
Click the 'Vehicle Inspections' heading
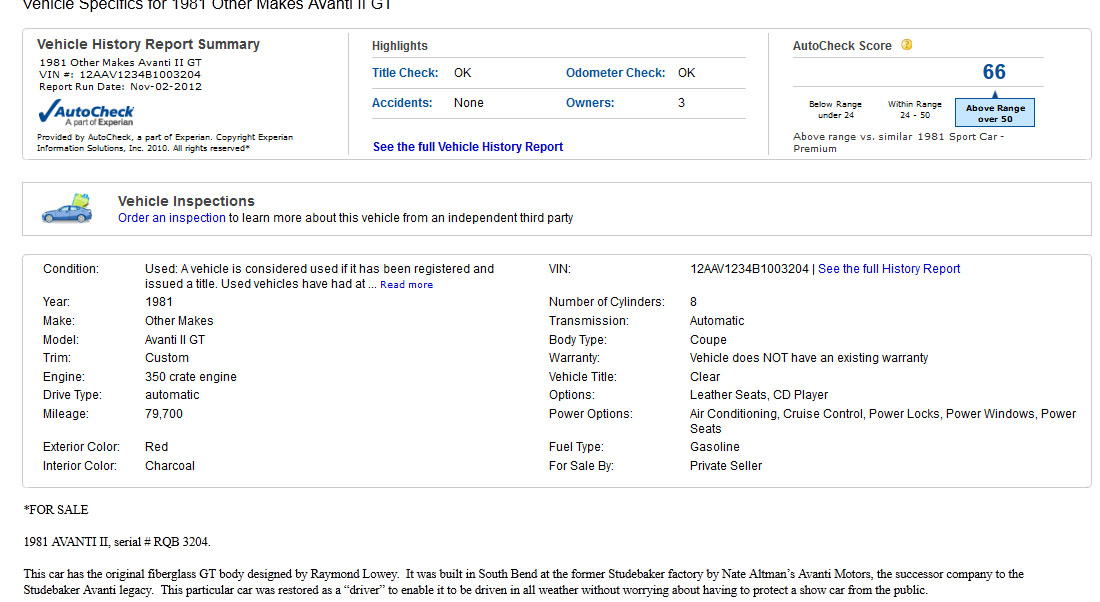pos(186,201)
